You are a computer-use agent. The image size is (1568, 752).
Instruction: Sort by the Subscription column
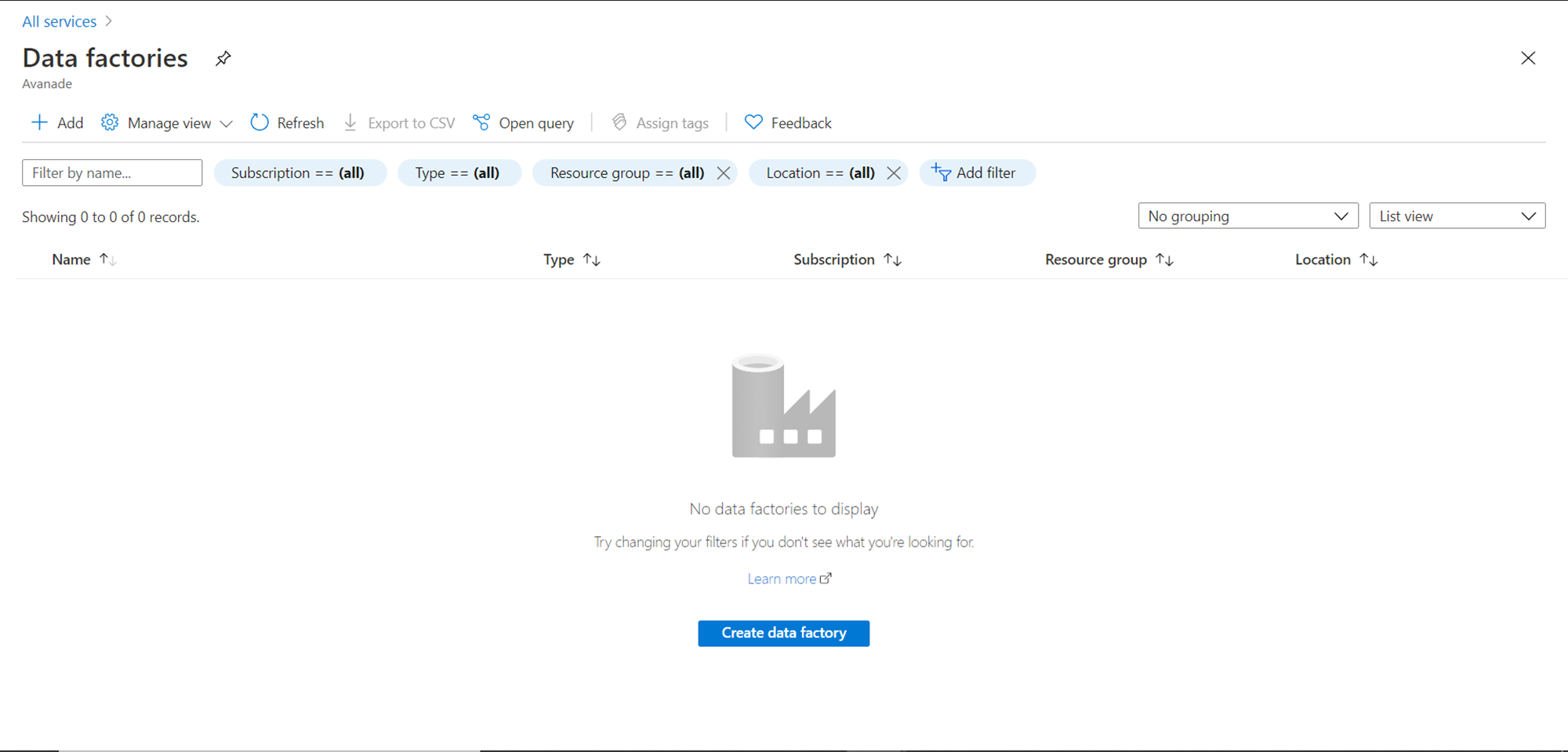(x=848, y=260)
